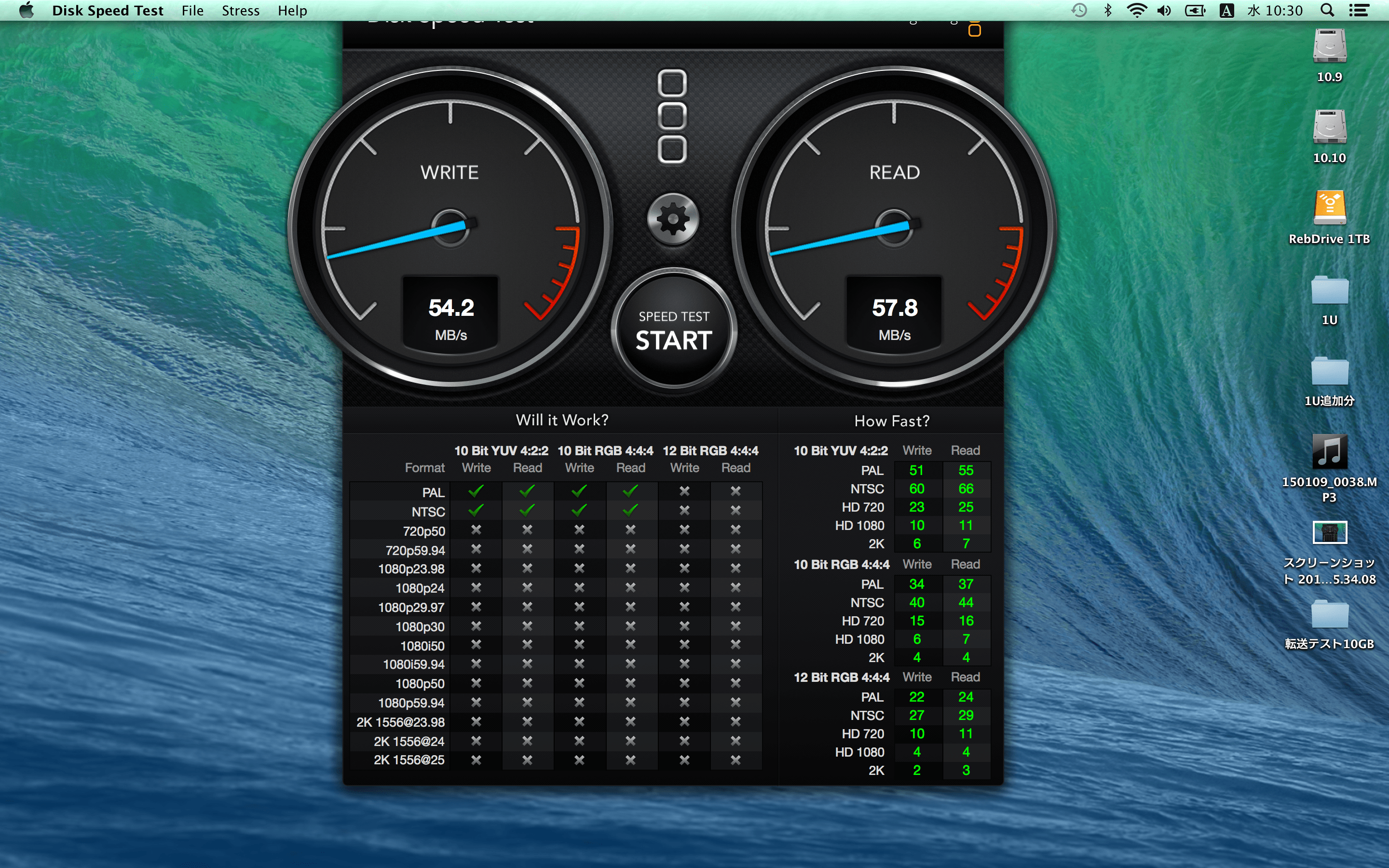Click the volume speaker icon
The height and width of the screenshot is (868, 1389).
[x=1164, y=10]
